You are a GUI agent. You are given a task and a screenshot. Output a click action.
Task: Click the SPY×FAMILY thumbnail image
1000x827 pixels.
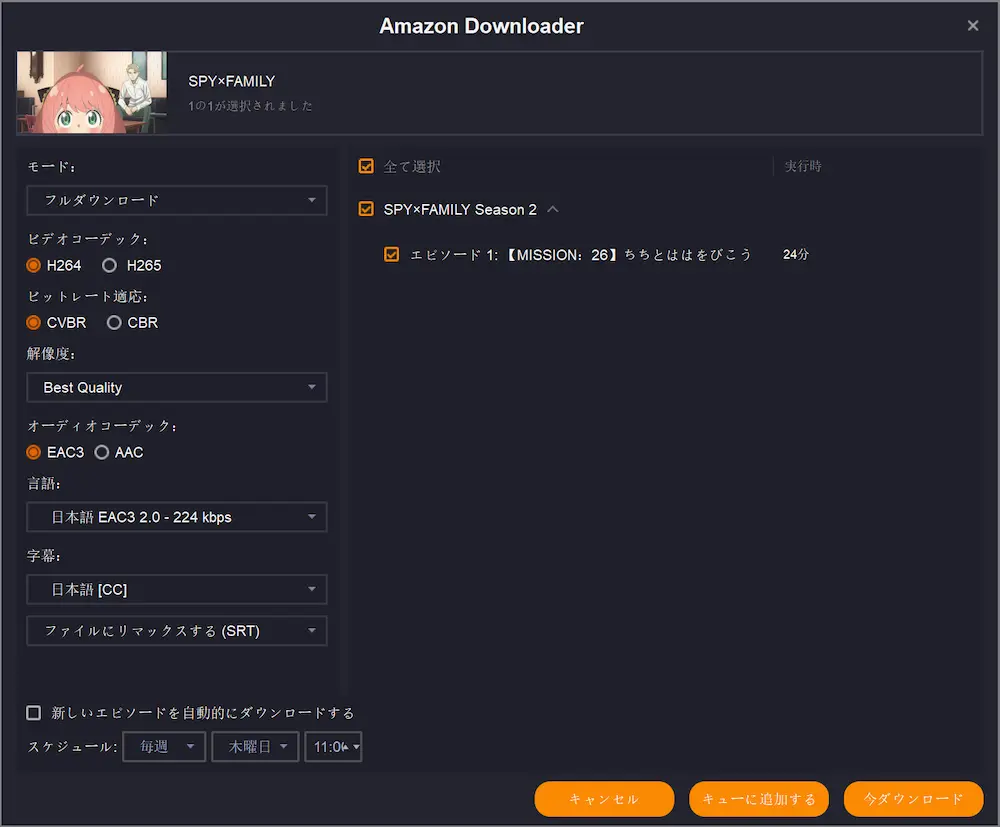[92, 92]
